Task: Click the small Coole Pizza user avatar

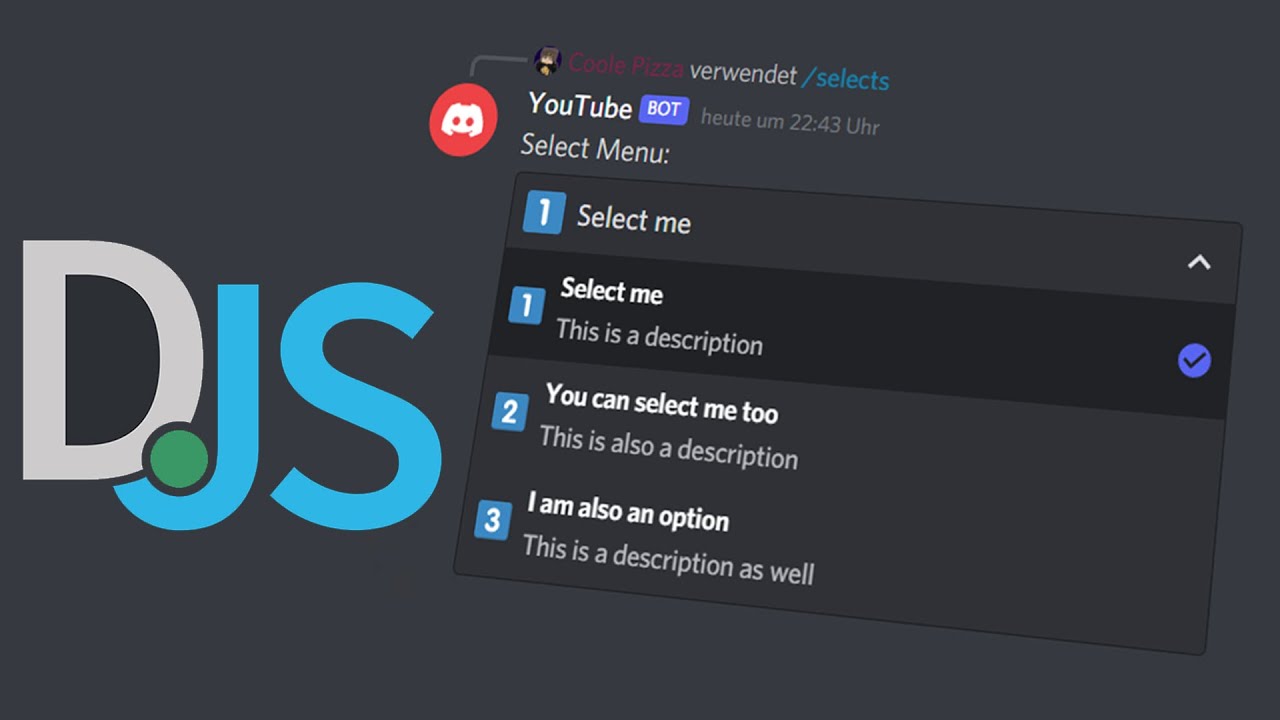Action: point(547,62)
